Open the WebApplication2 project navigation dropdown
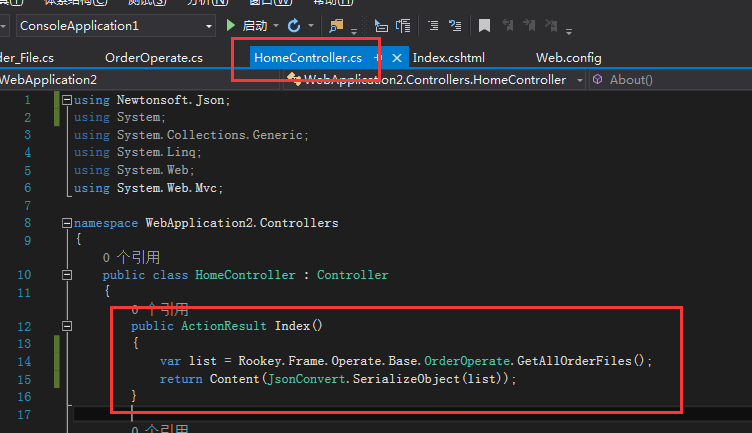The height and width of the screenshot is (433, 752). coord(139,80)
